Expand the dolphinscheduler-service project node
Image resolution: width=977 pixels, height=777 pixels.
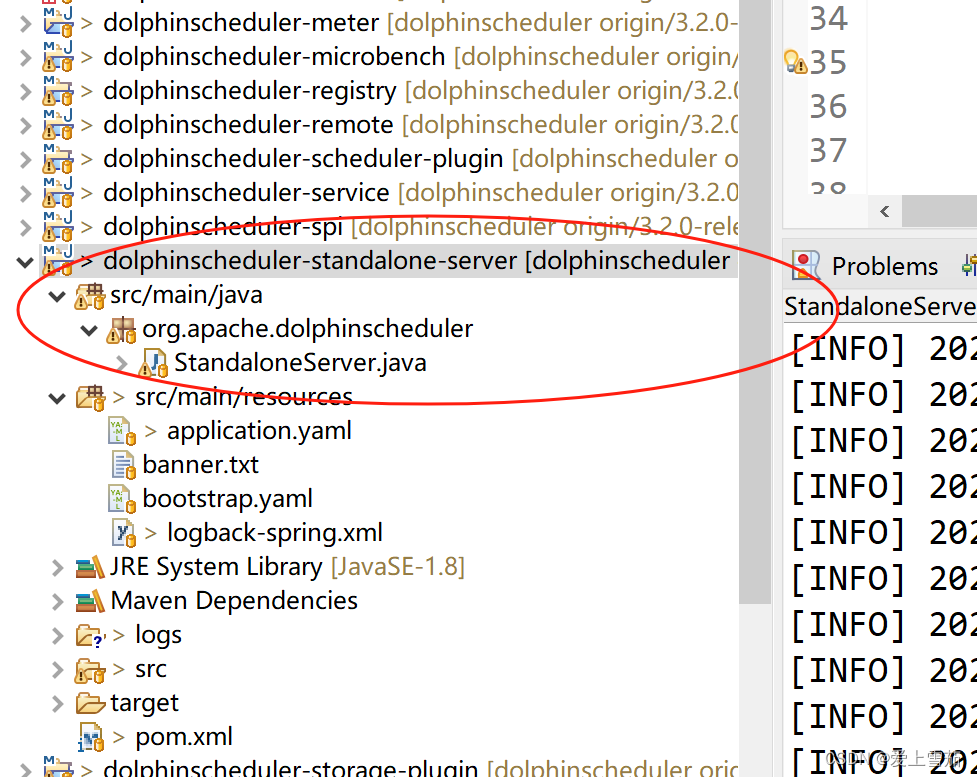click(26, 192)
